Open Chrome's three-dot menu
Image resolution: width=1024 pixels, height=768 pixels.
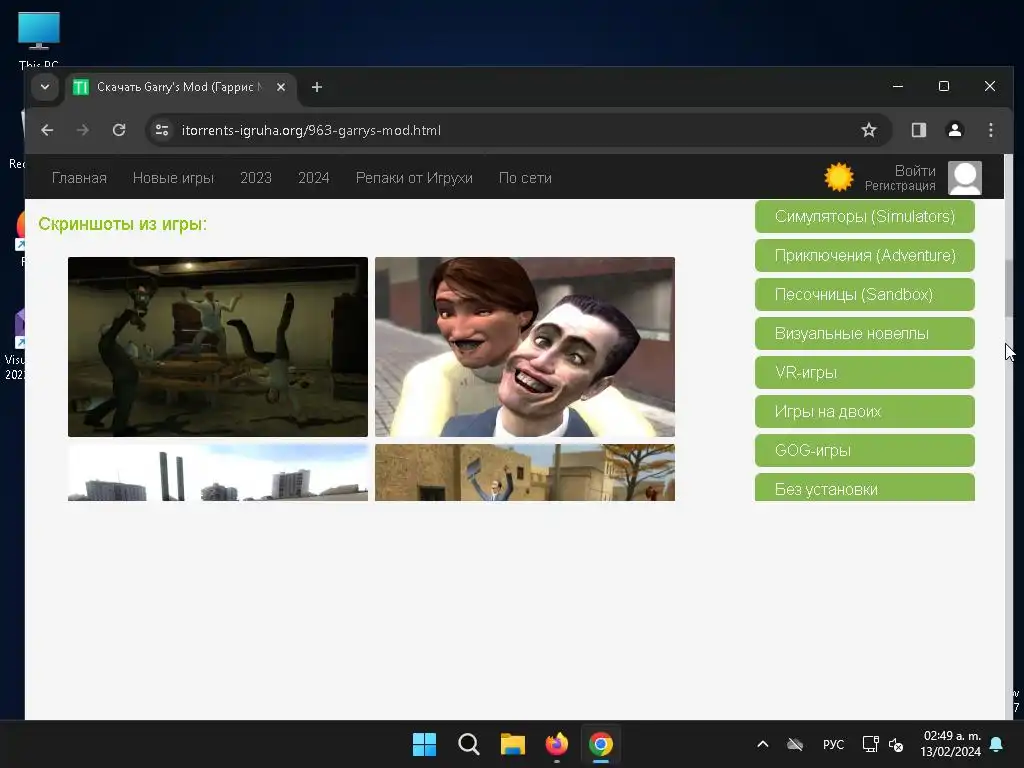point(991,130)
